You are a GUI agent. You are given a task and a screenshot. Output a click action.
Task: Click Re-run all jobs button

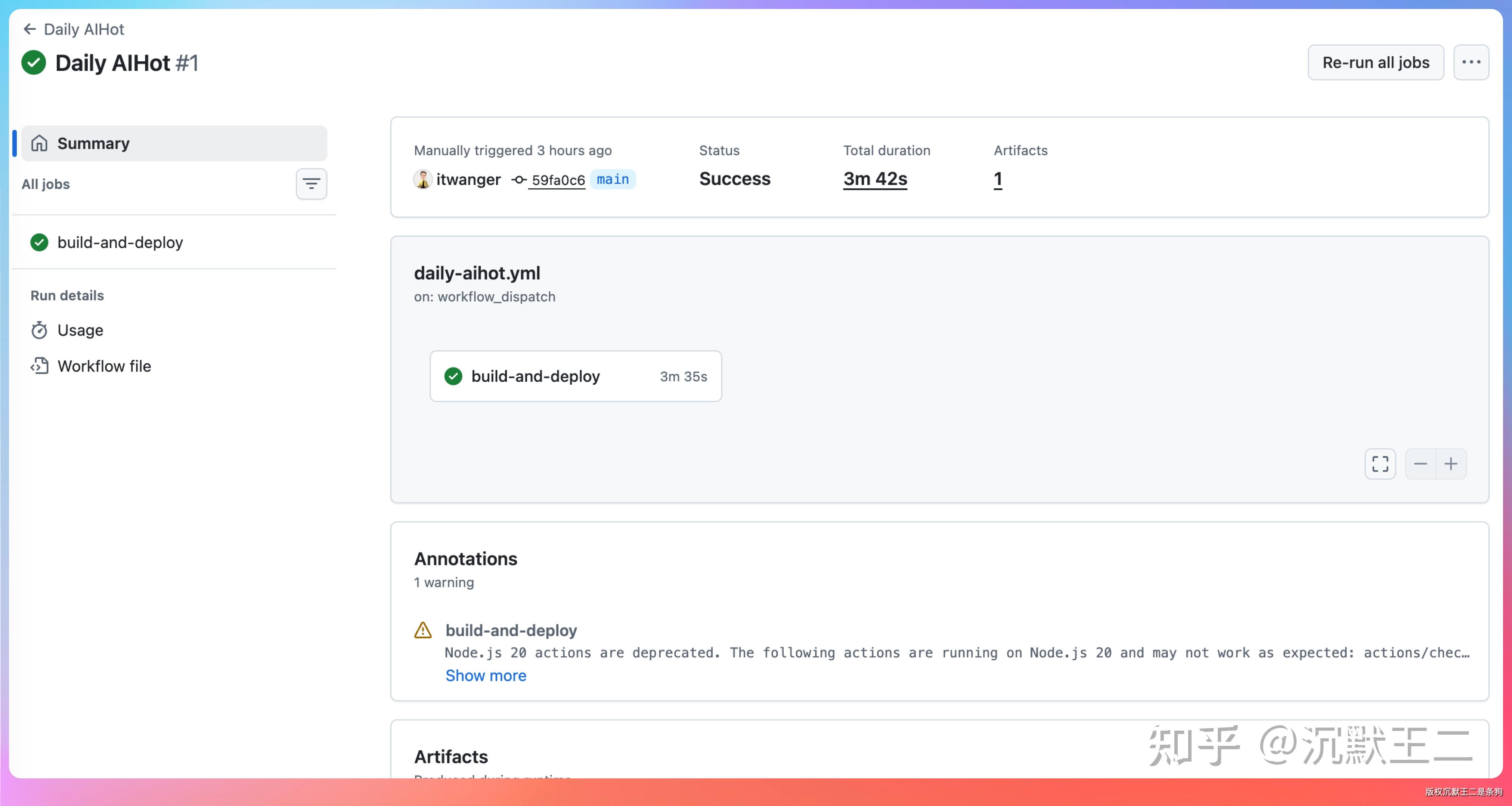tap(1375, 62)
